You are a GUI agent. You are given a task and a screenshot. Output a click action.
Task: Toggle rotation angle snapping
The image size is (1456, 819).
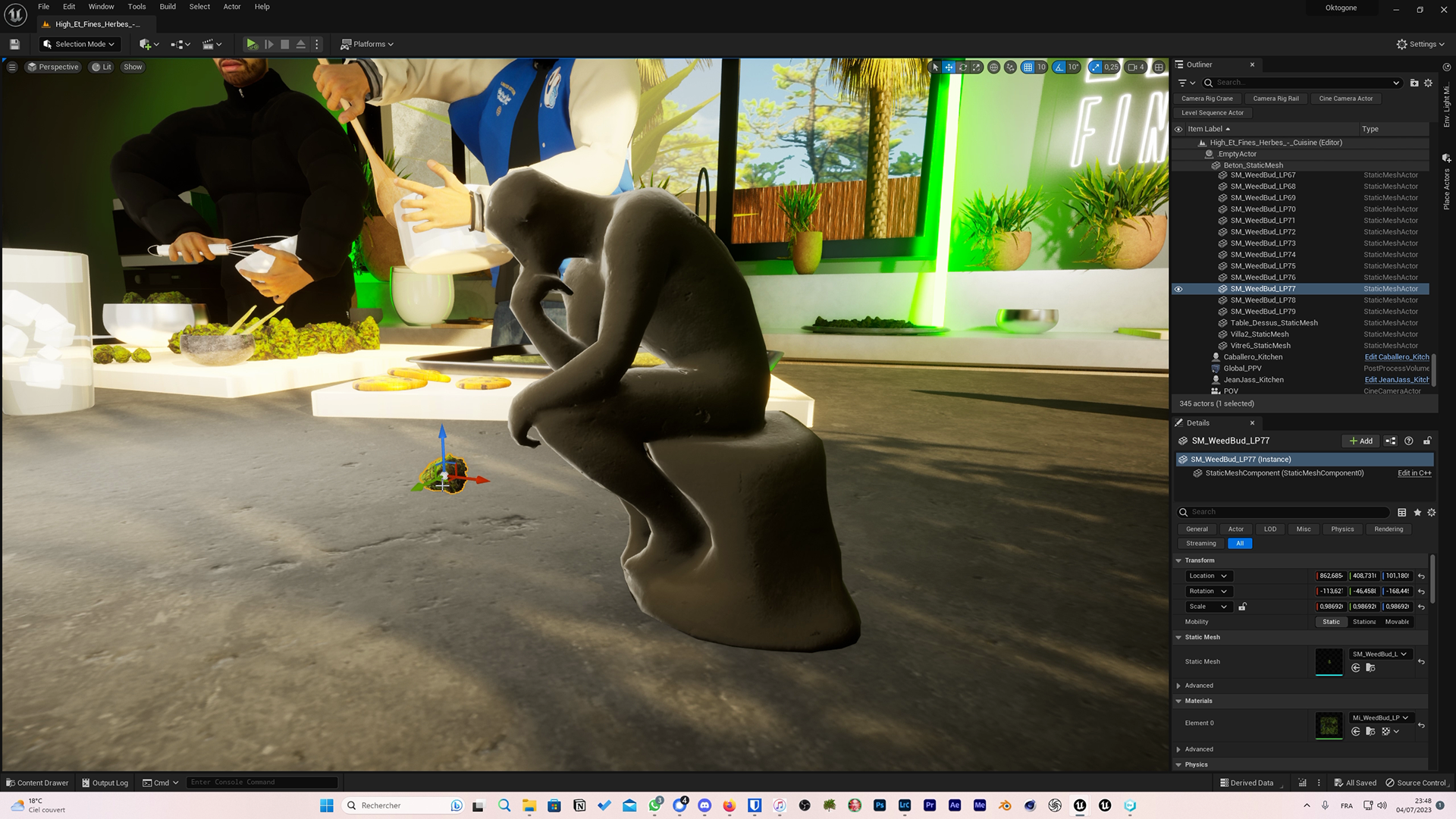point(1059,67)
